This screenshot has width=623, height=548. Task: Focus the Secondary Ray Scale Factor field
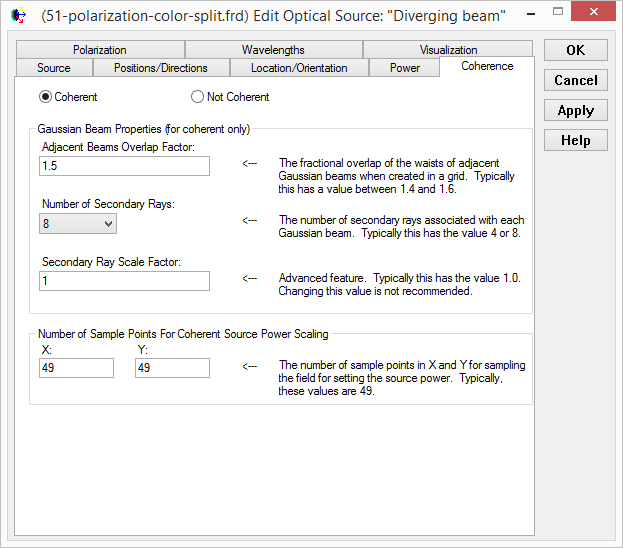(x=124, y=281)
